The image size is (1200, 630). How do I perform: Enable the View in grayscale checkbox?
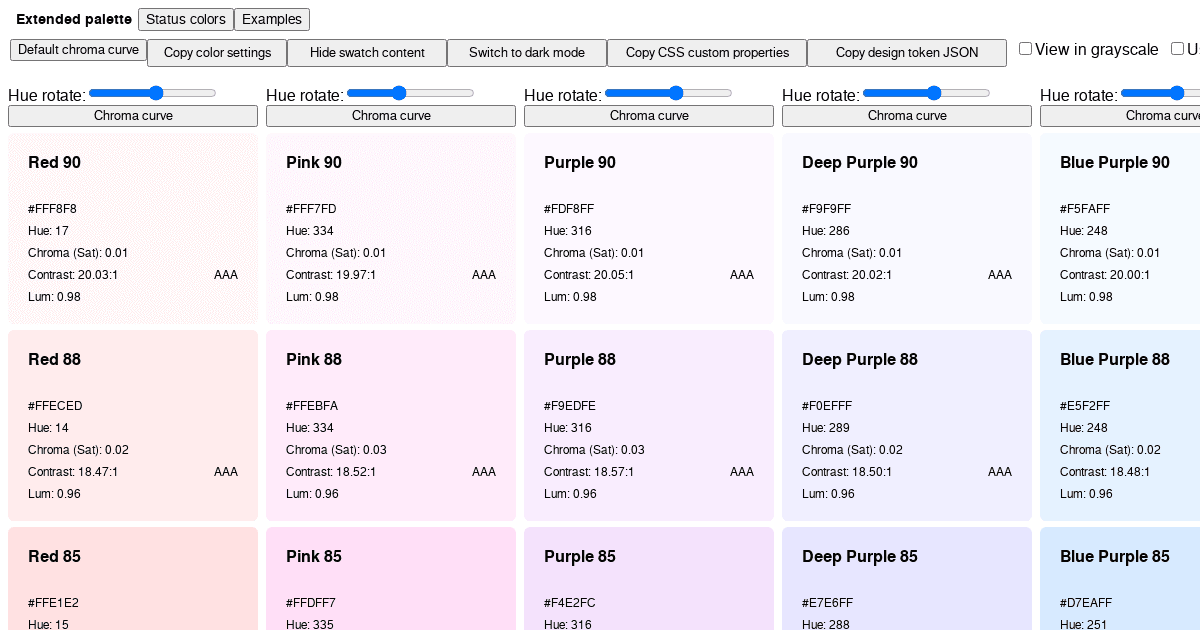[1025, 47]
